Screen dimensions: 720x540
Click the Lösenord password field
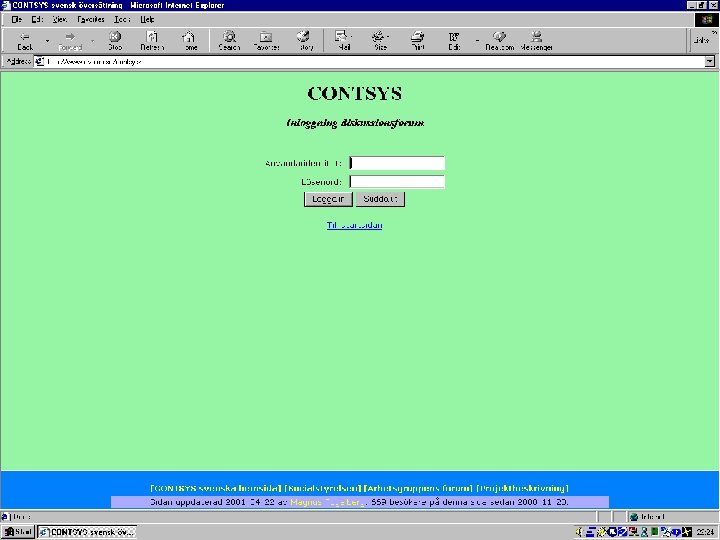pyautogui.click(x=397, y=181)
